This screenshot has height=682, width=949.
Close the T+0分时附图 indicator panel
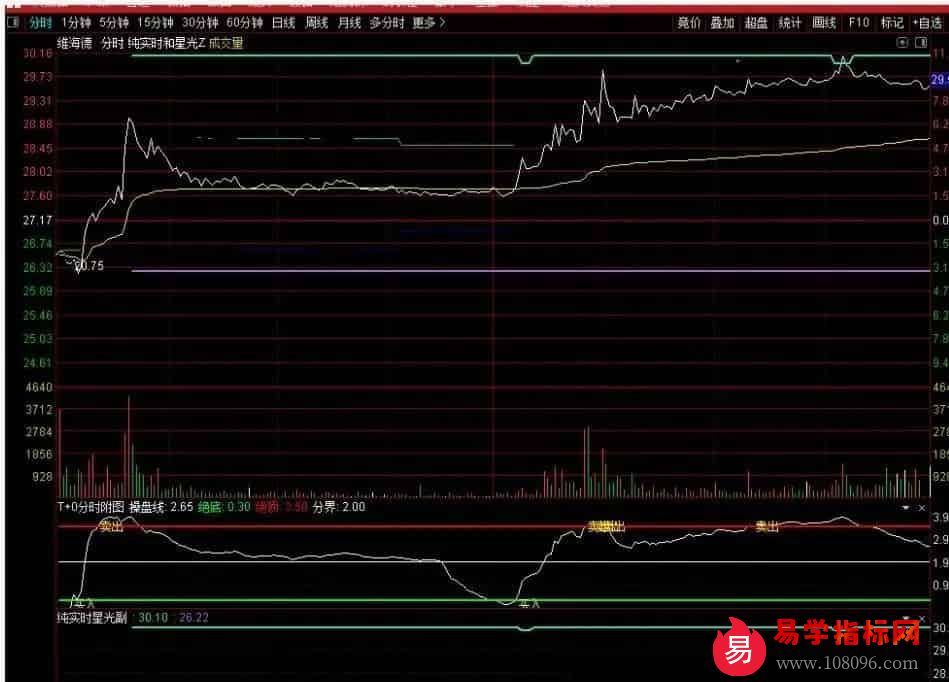coord(921,508)
